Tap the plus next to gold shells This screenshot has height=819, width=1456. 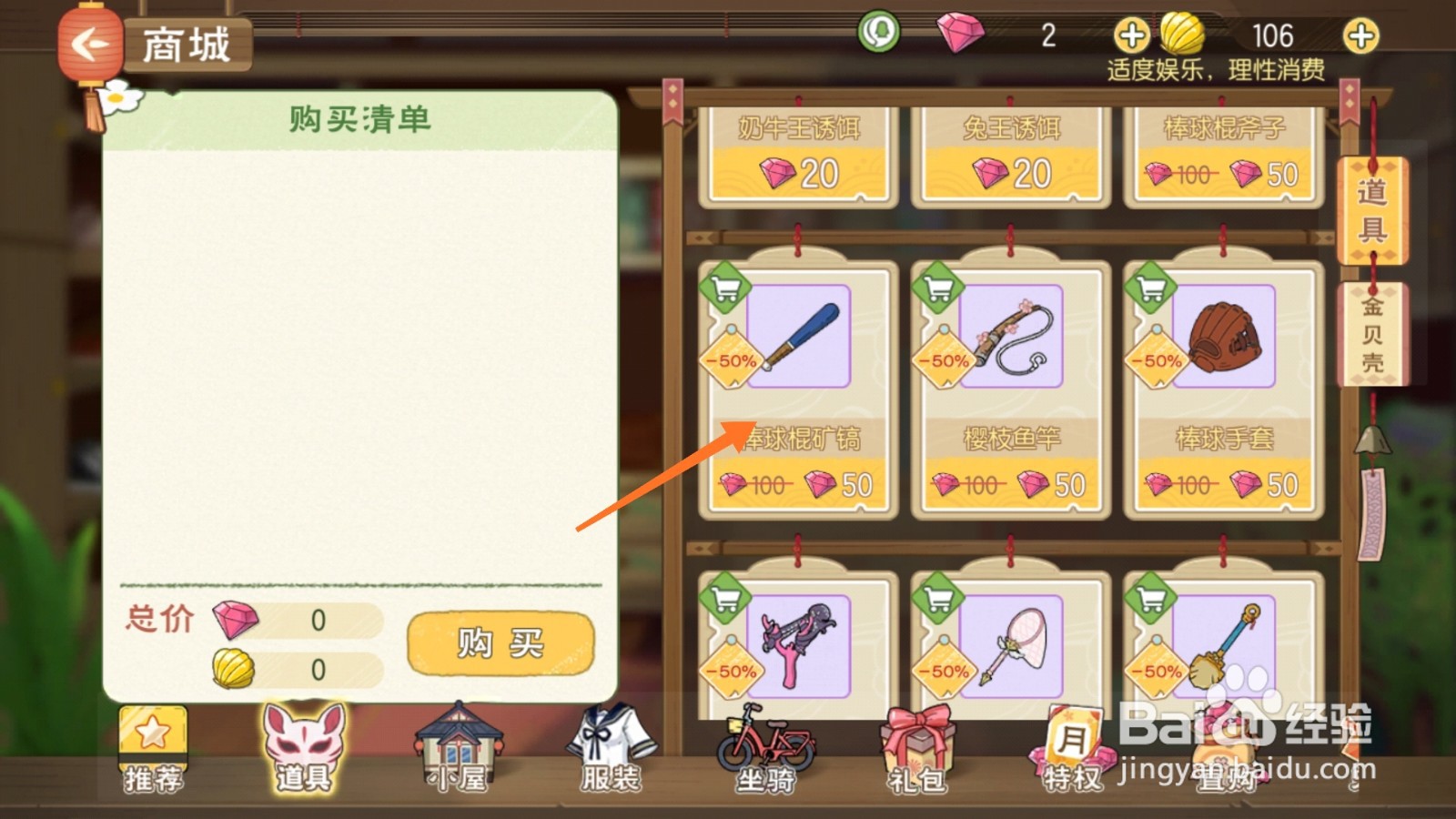(1360, 36)
